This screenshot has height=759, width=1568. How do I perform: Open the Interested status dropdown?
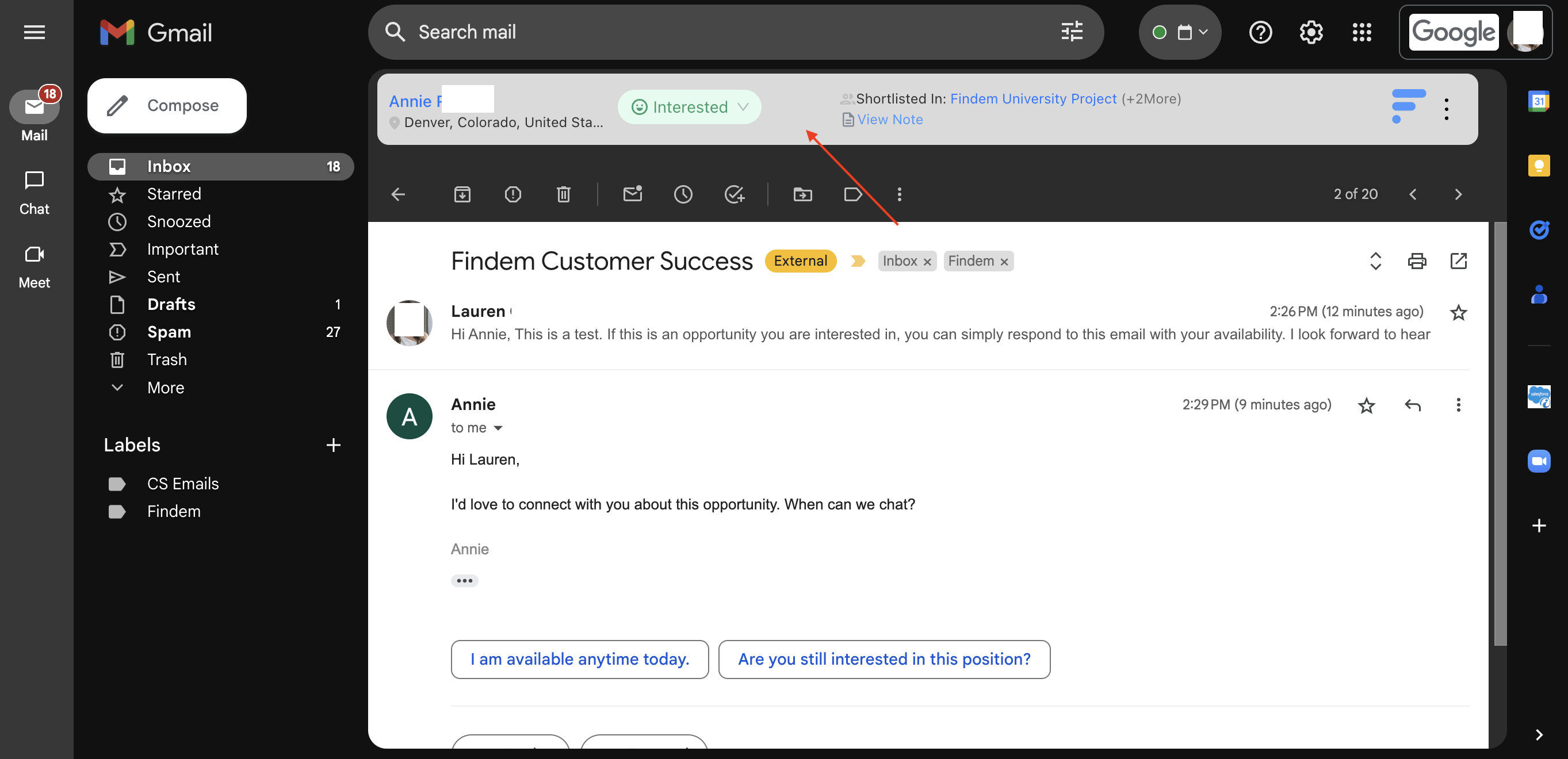[x=689, y=107]
